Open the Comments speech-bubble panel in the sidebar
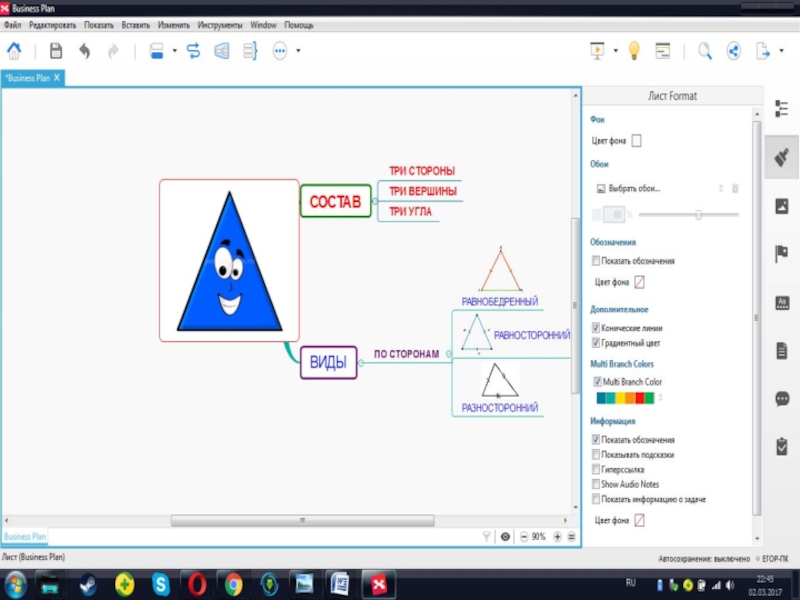800x600 pixels. coord(782,398)
